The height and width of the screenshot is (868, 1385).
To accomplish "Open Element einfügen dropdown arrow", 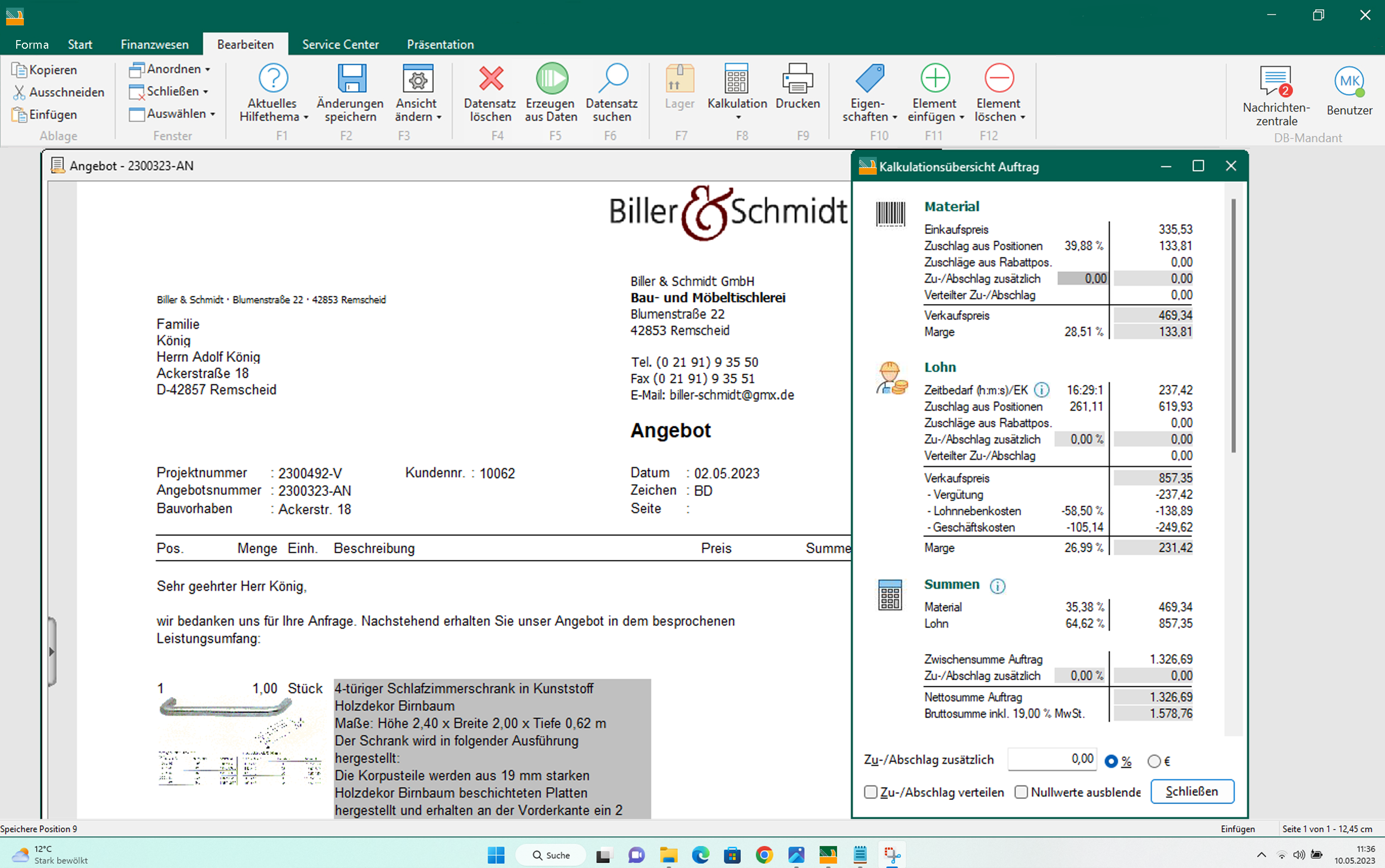I will coord(962,117).
